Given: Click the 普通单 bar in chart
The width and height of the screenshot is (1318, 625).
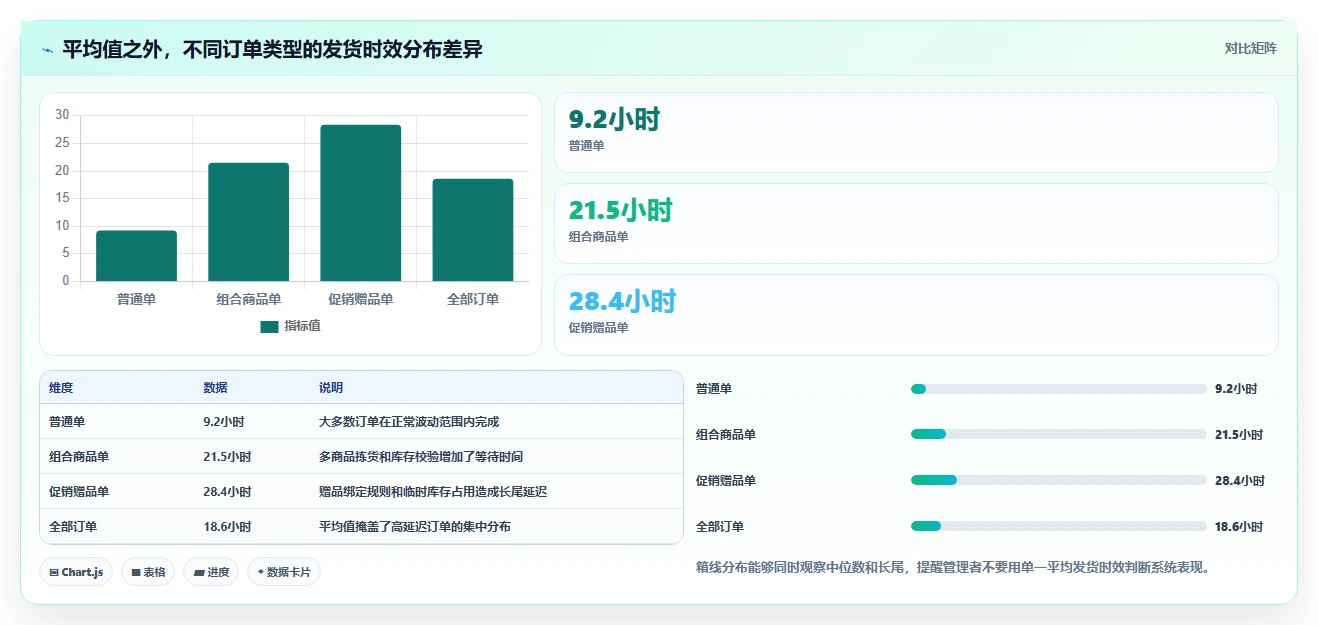Looking at the screenshot, I should pos(136,256).
